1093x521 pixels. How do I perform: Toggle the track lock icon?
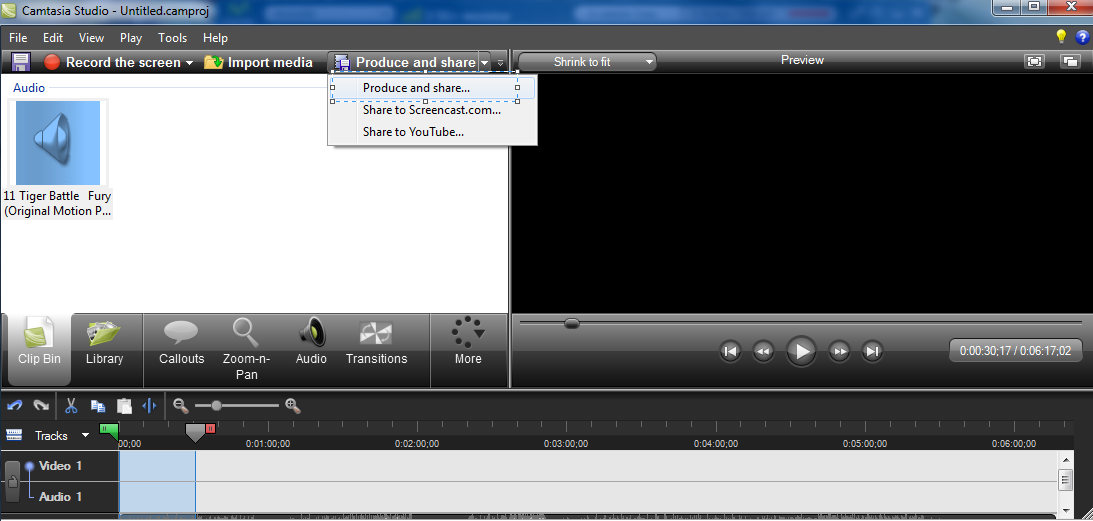[x=13, y=482]
